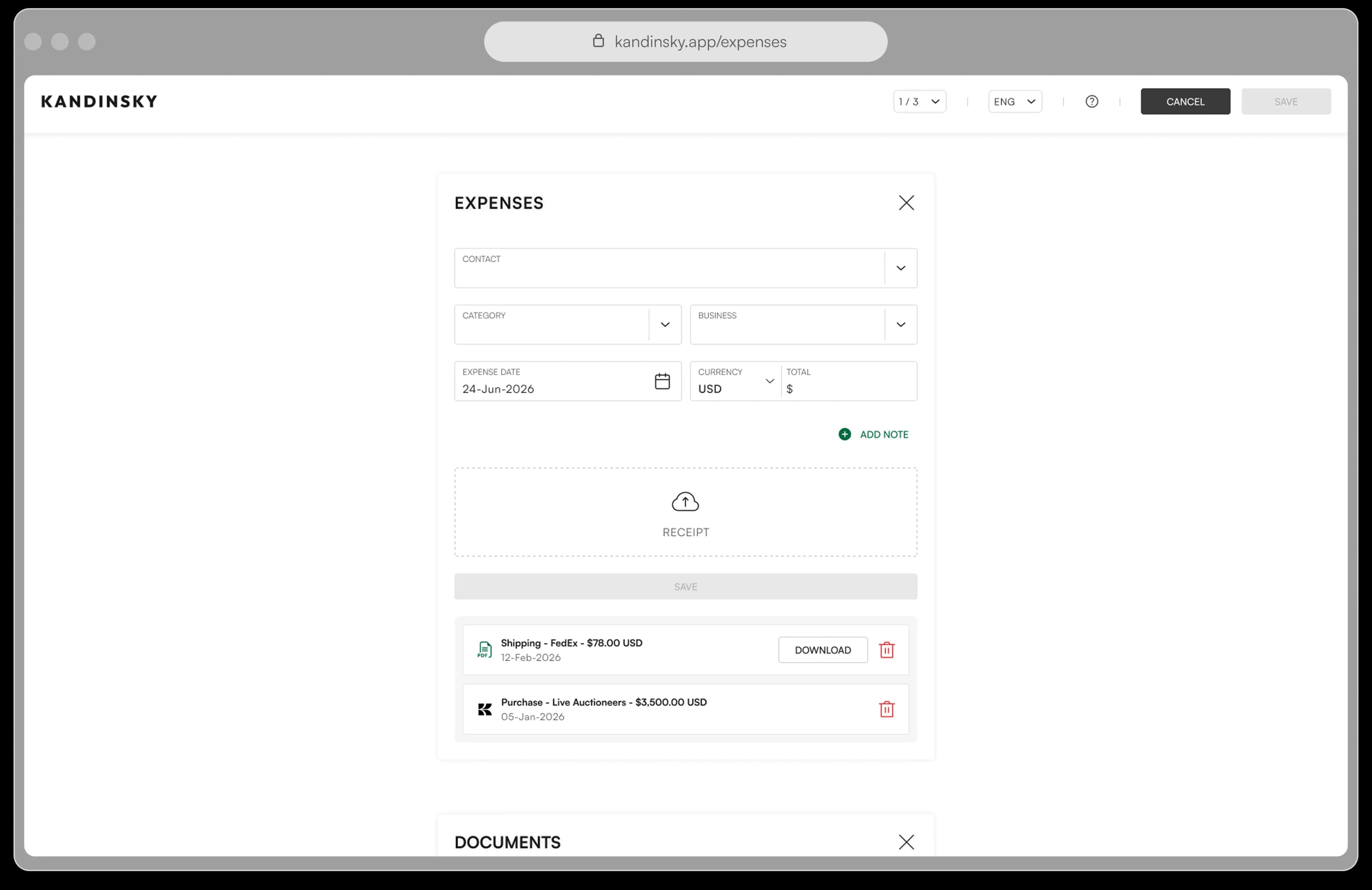The height and width of the screenshot is (890, 1372).
Task: Click the PDF file icon for FedEx
Action: pos(485,650)
